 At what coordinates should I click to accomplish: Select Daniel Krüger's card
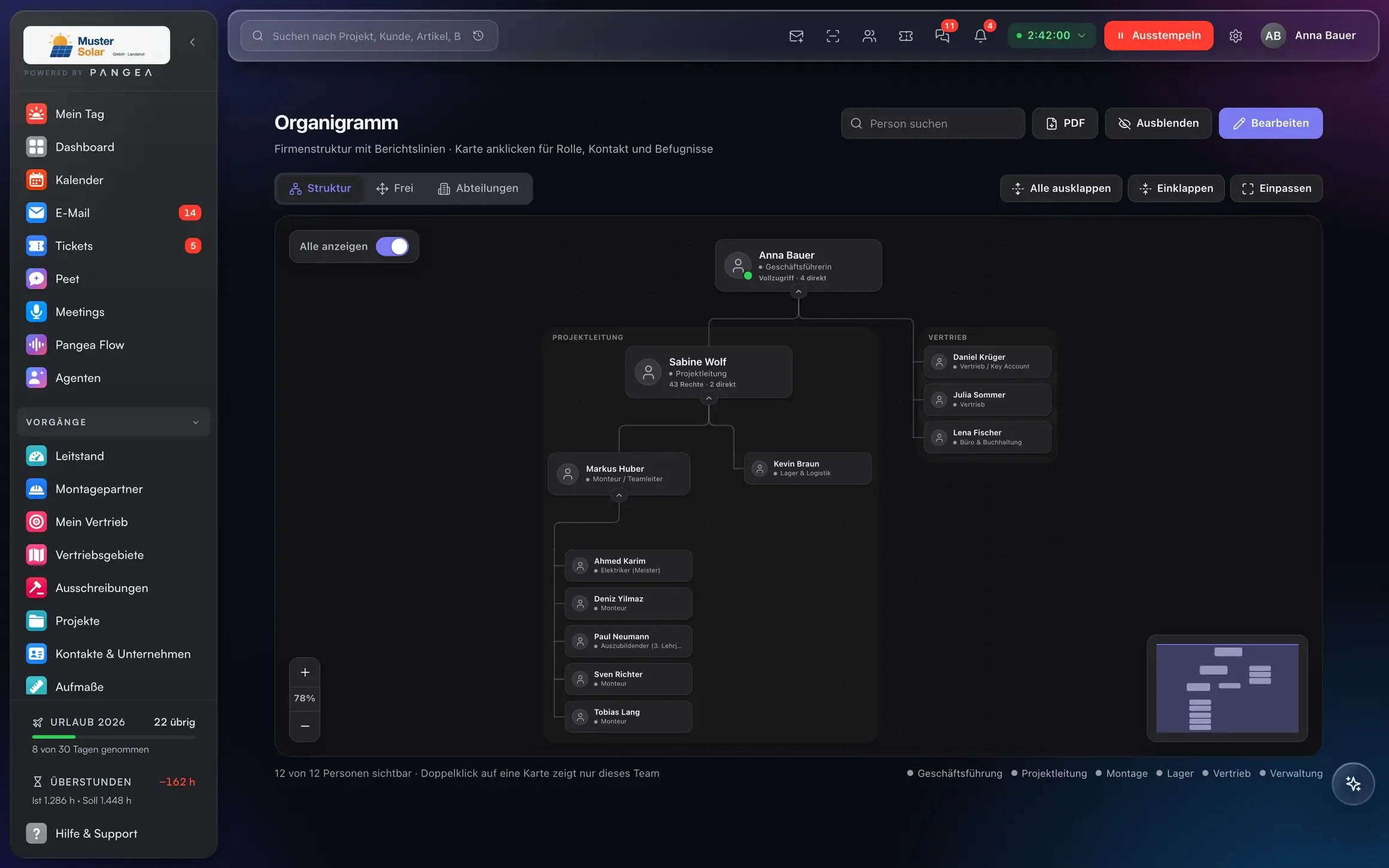(x=987, y=362)
